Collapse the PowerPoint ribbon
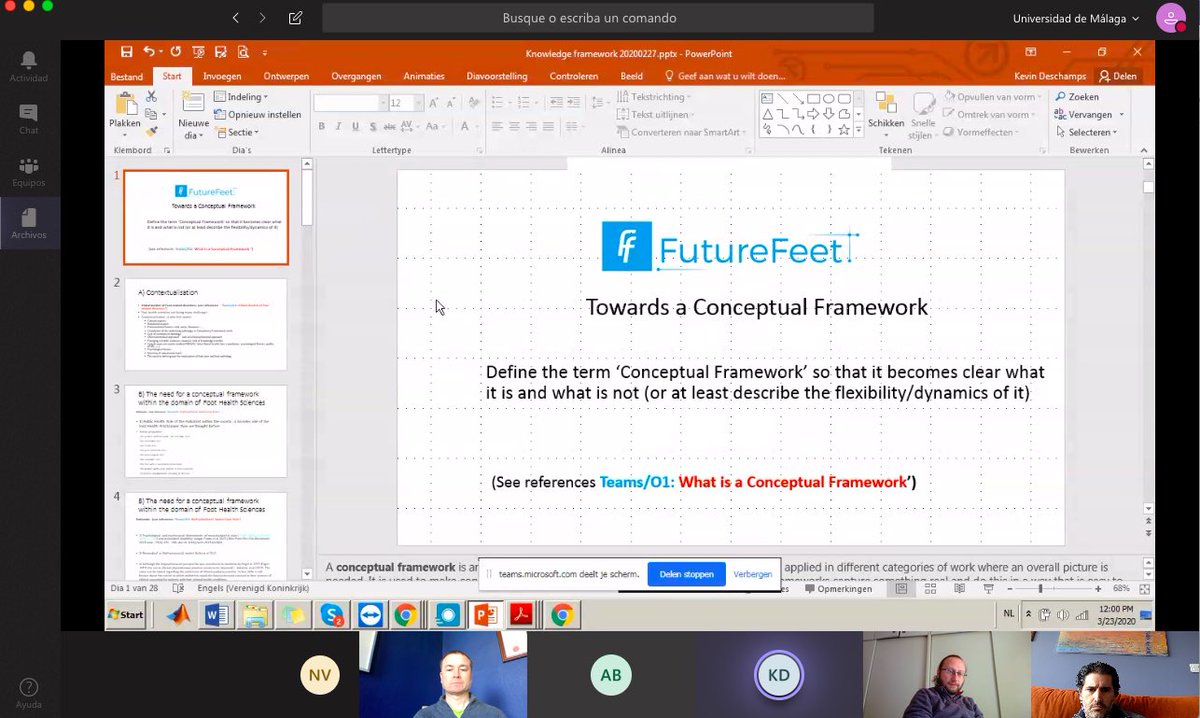This screenshot has width=1200, height=718. (1146, 151)
